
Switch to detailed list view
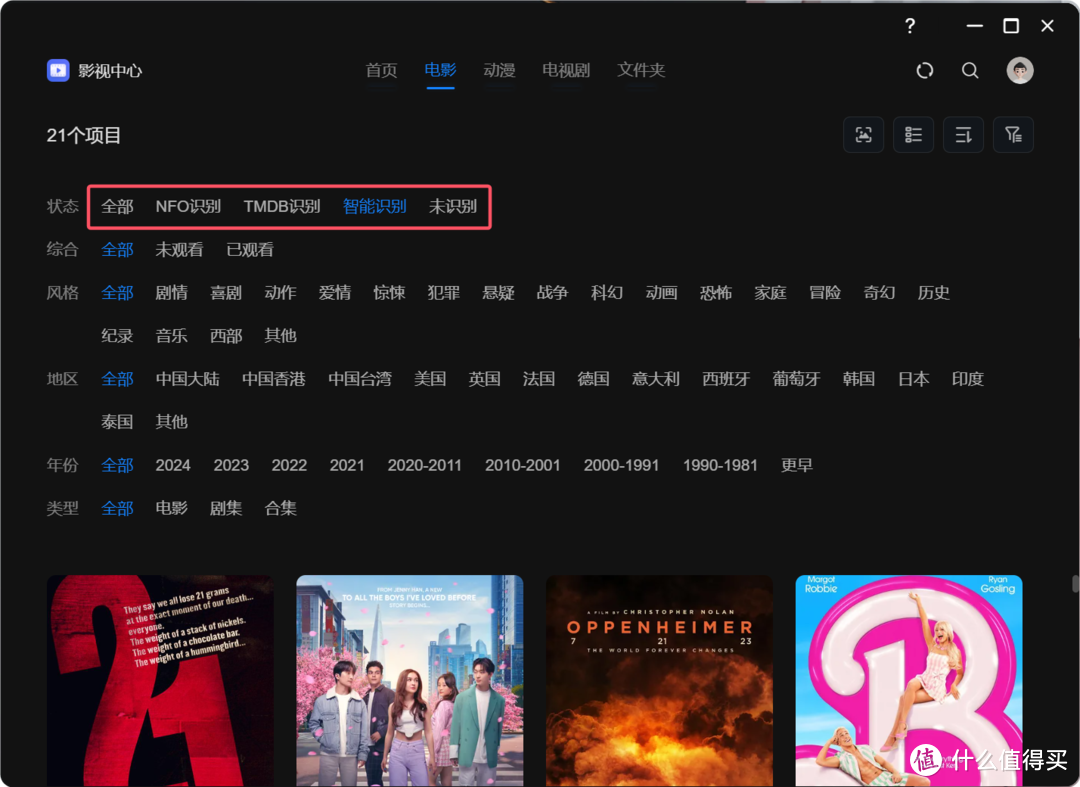(913, 134)
